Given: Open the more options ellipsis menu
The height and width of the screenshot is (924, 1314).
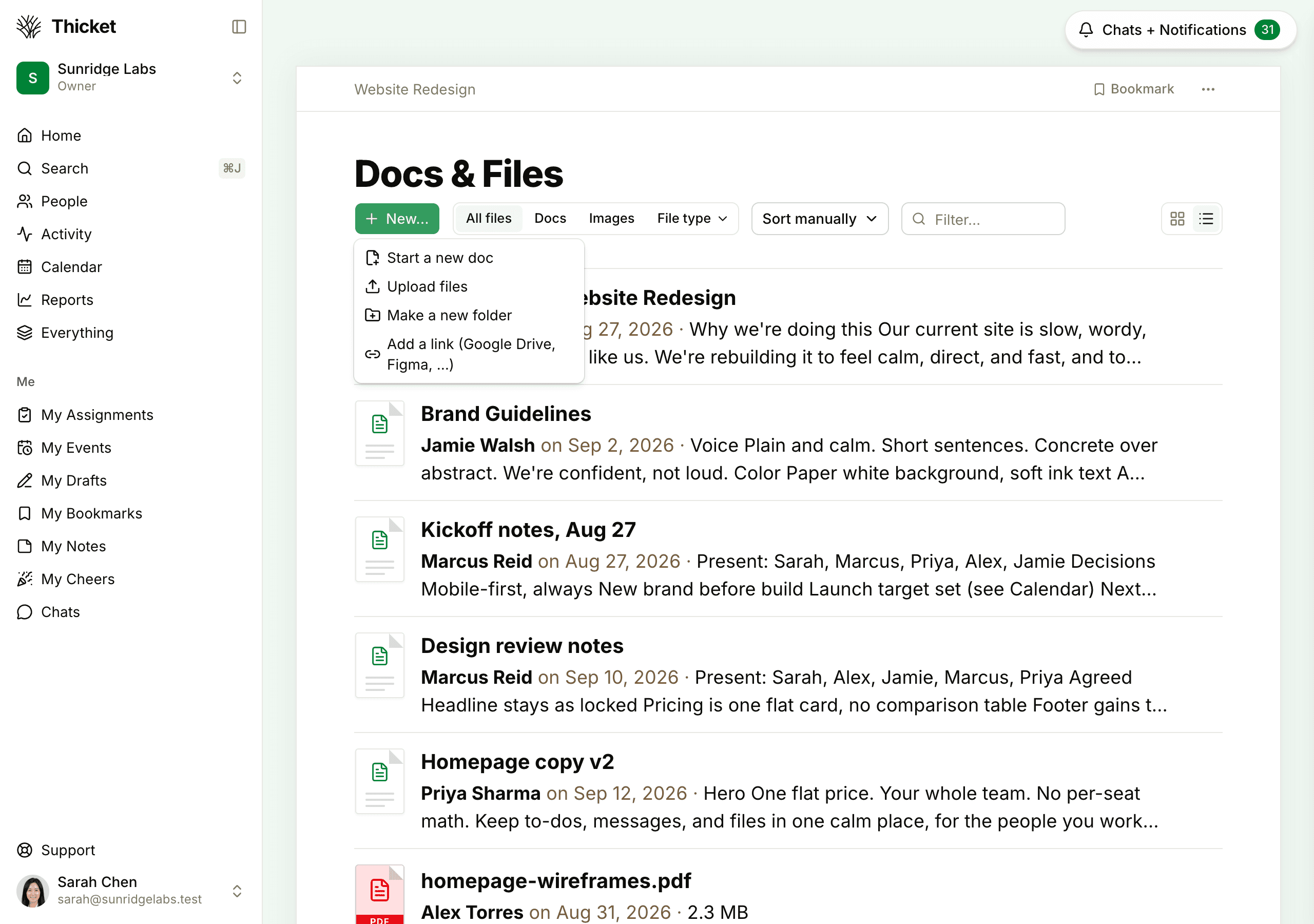Looking at the screenshot, I should 1208,89.
